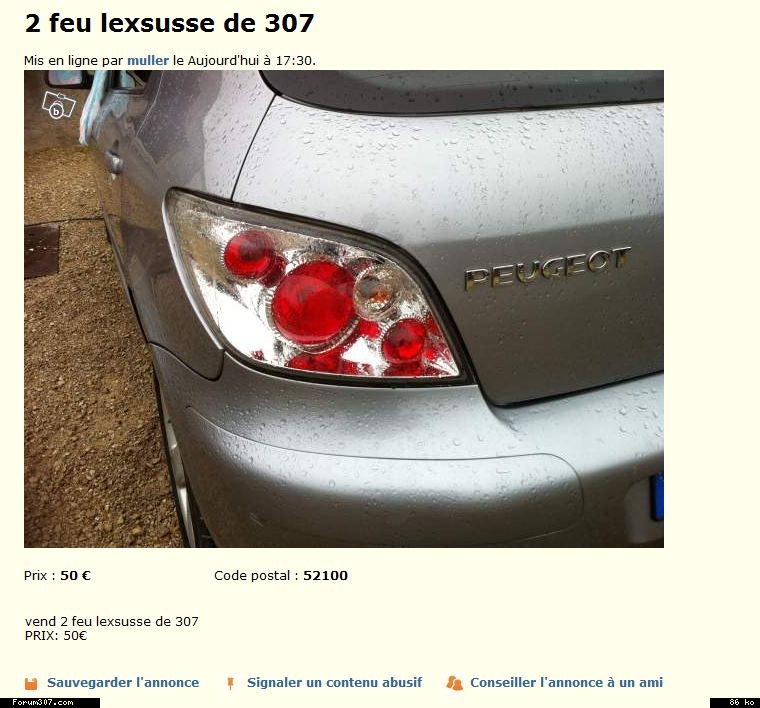Choose Conseiller l'annonce à un ami
The width and height of the screenshot is (760, 708).
click(x=567, y=682)
